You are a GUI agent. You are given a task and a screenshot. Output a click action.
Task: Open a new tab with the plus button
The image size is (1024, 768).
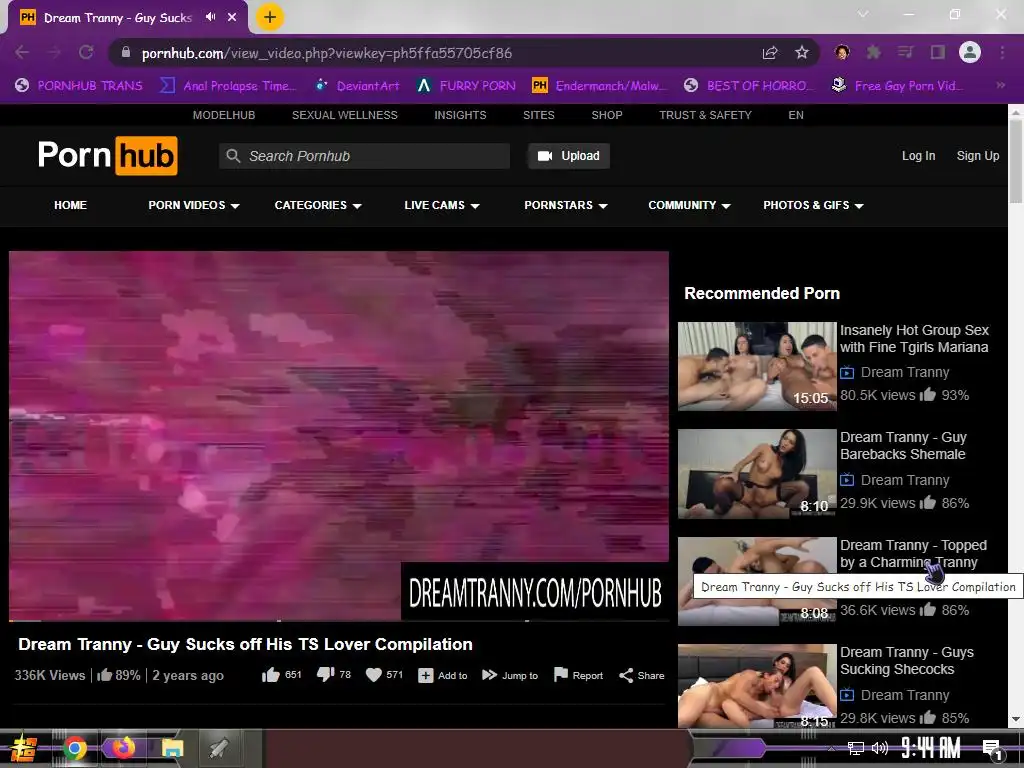tap(270, 17)
